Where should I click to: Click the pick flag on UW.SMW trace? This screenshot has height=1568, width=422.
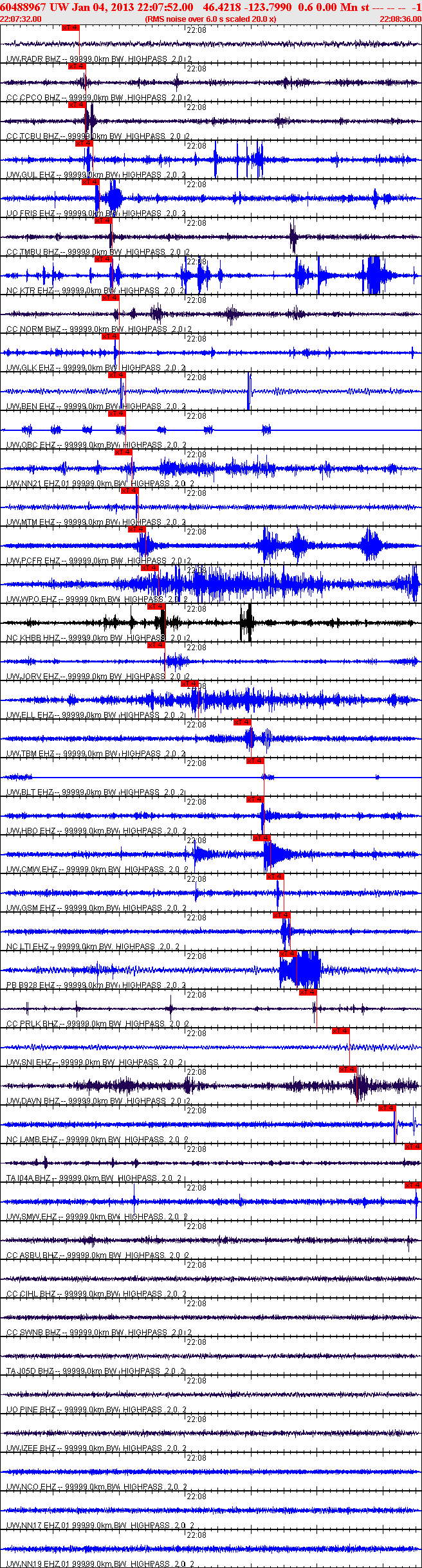tap(413, 1185)
